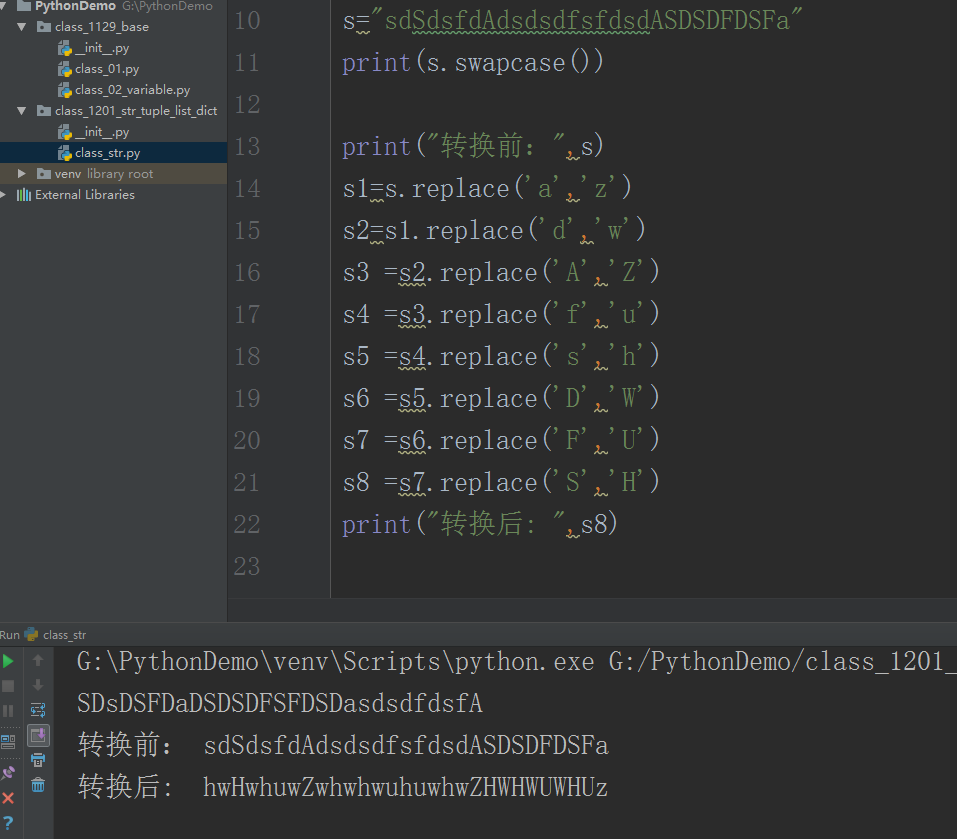Viewport: 957px width, 839px height.
Task: Close the run tab with red X
Action: click(8, 798)
